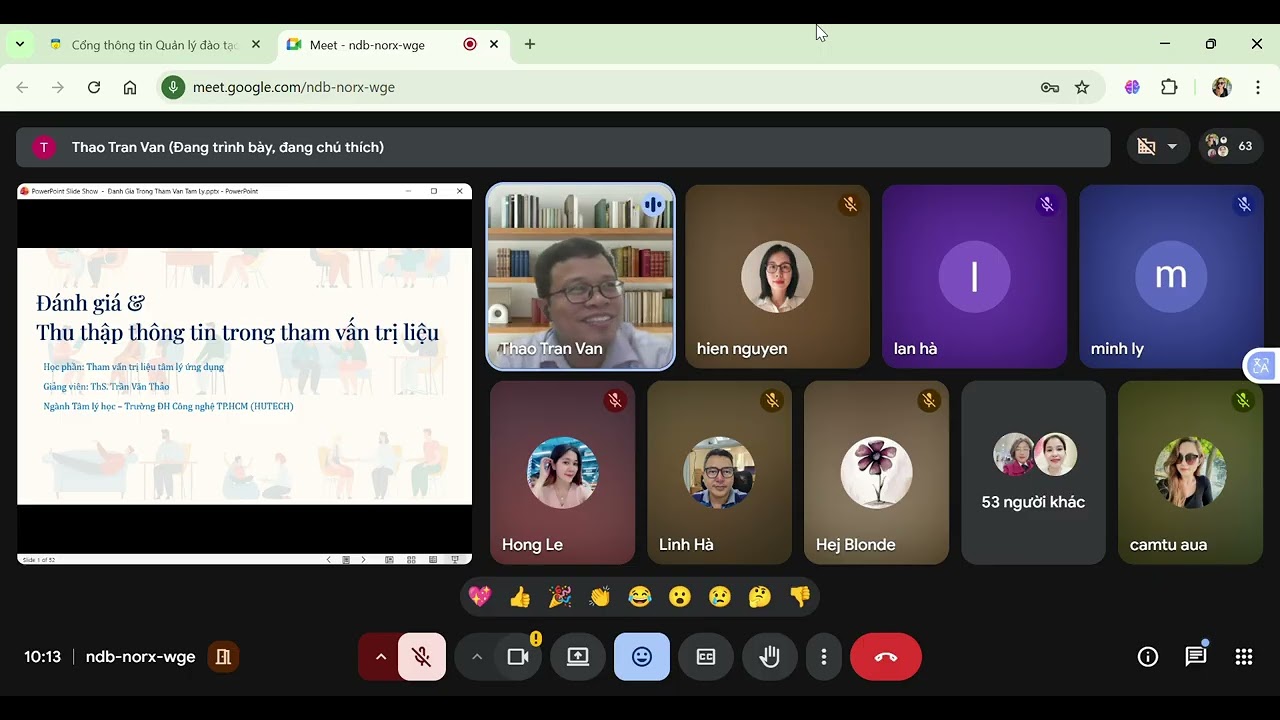Viewport: 1280px width, 720px height.
Task: Send thinking face reaction
Action: (760, 597)
